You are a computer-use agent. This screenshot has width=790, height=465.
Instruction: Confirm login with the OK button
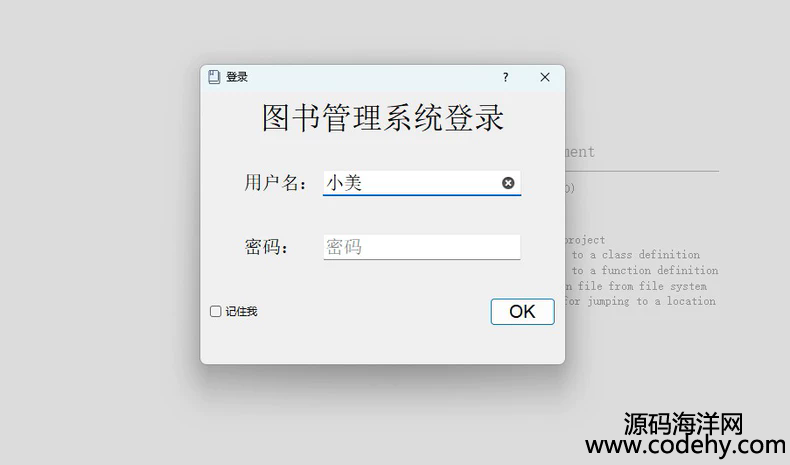[x=522, y=311]
